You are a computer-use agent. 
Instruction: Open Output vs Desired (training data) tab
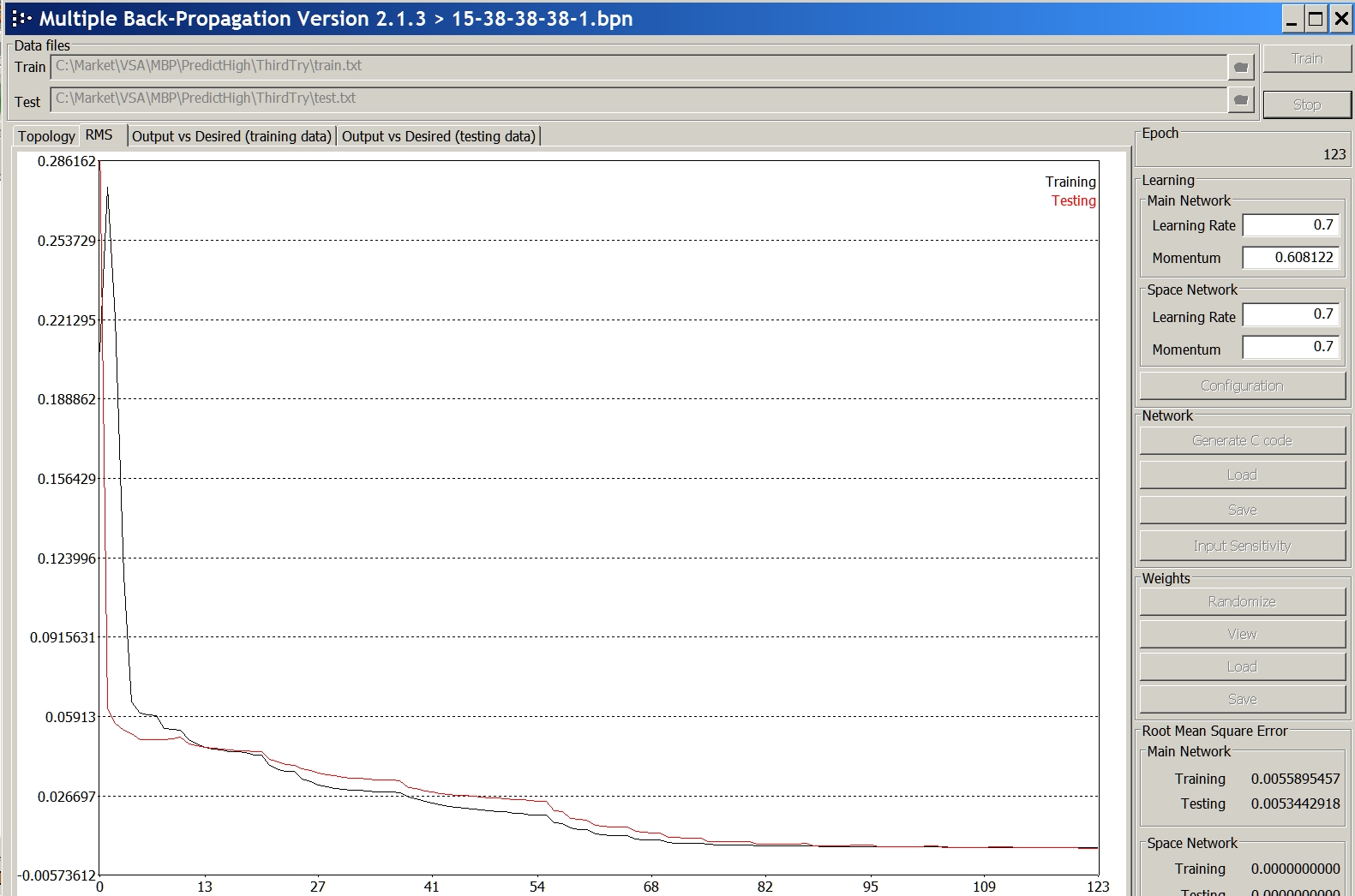coord(231,136)
